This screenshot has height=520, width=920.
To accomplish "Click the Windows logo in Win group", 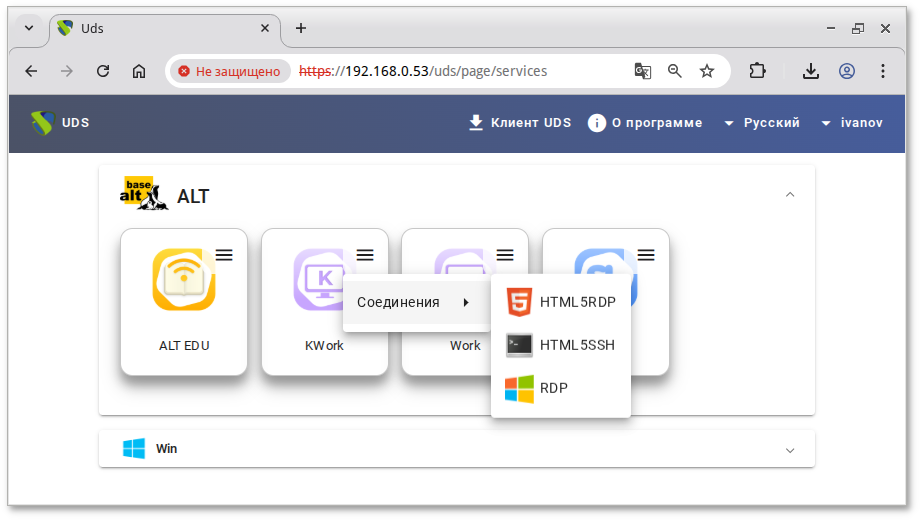I will point(134,448).
